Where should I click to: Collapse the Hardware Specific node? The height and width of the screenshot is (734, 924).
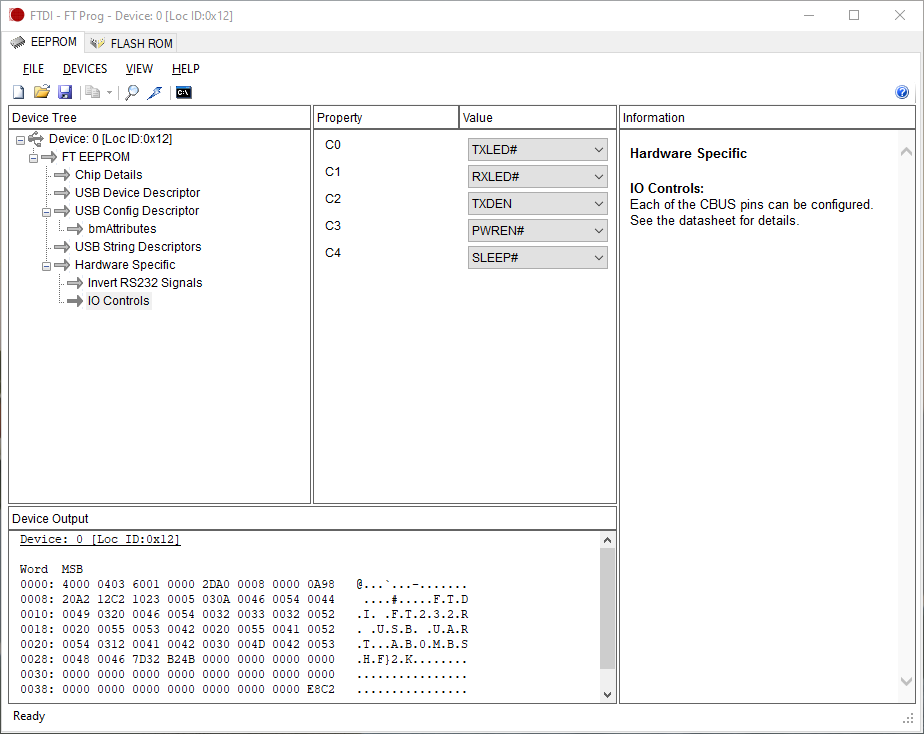pyautogui.click(x=47, y=266)
